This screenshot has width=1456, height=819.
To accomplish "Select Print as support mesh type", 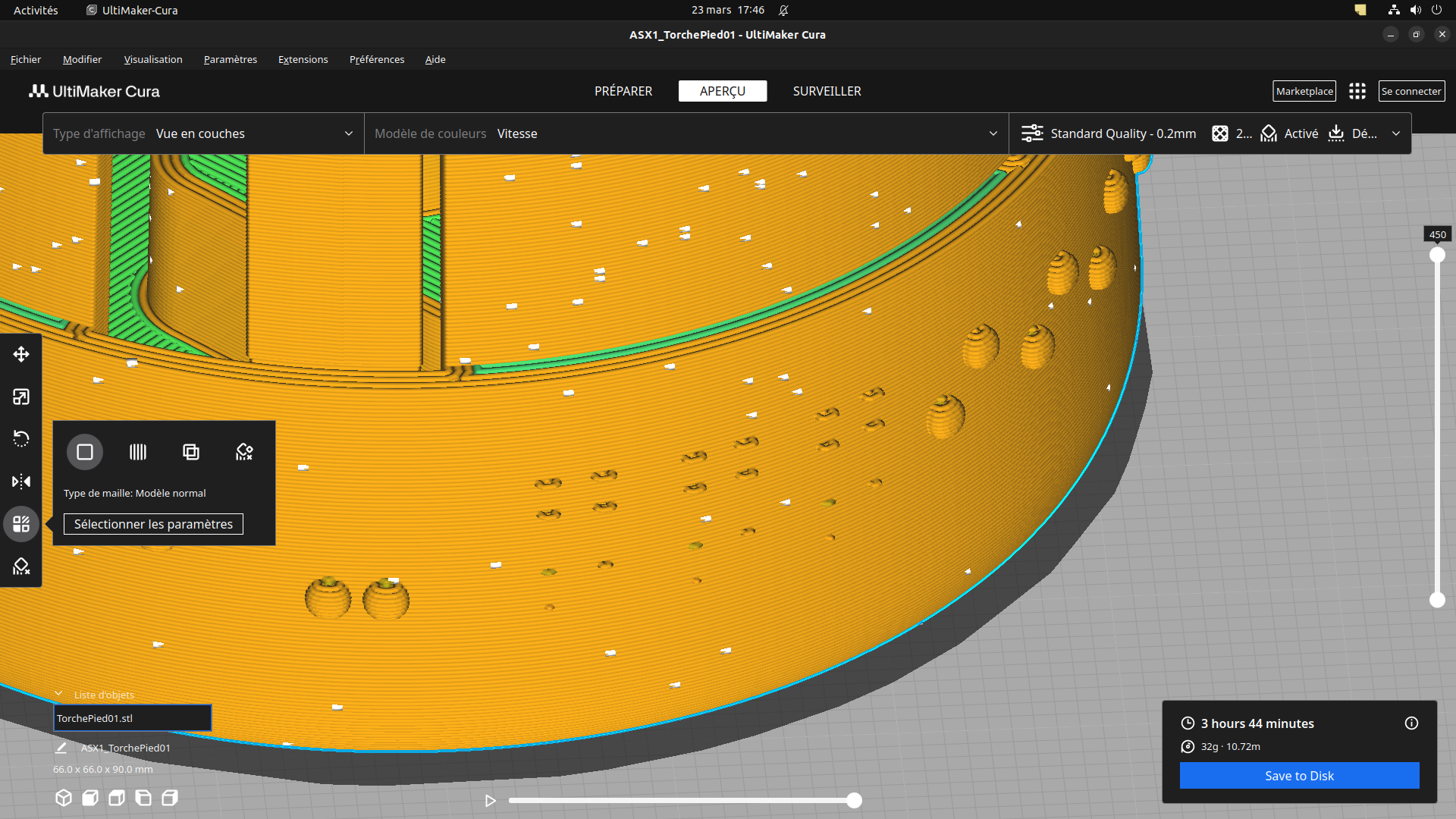I will click(138, 452).
